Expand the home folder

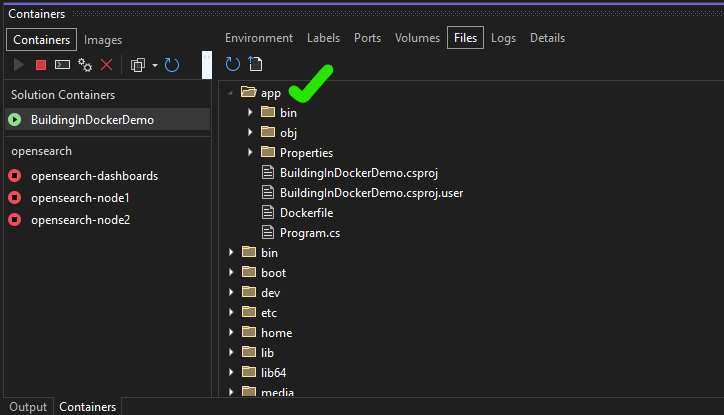(231, 332)
